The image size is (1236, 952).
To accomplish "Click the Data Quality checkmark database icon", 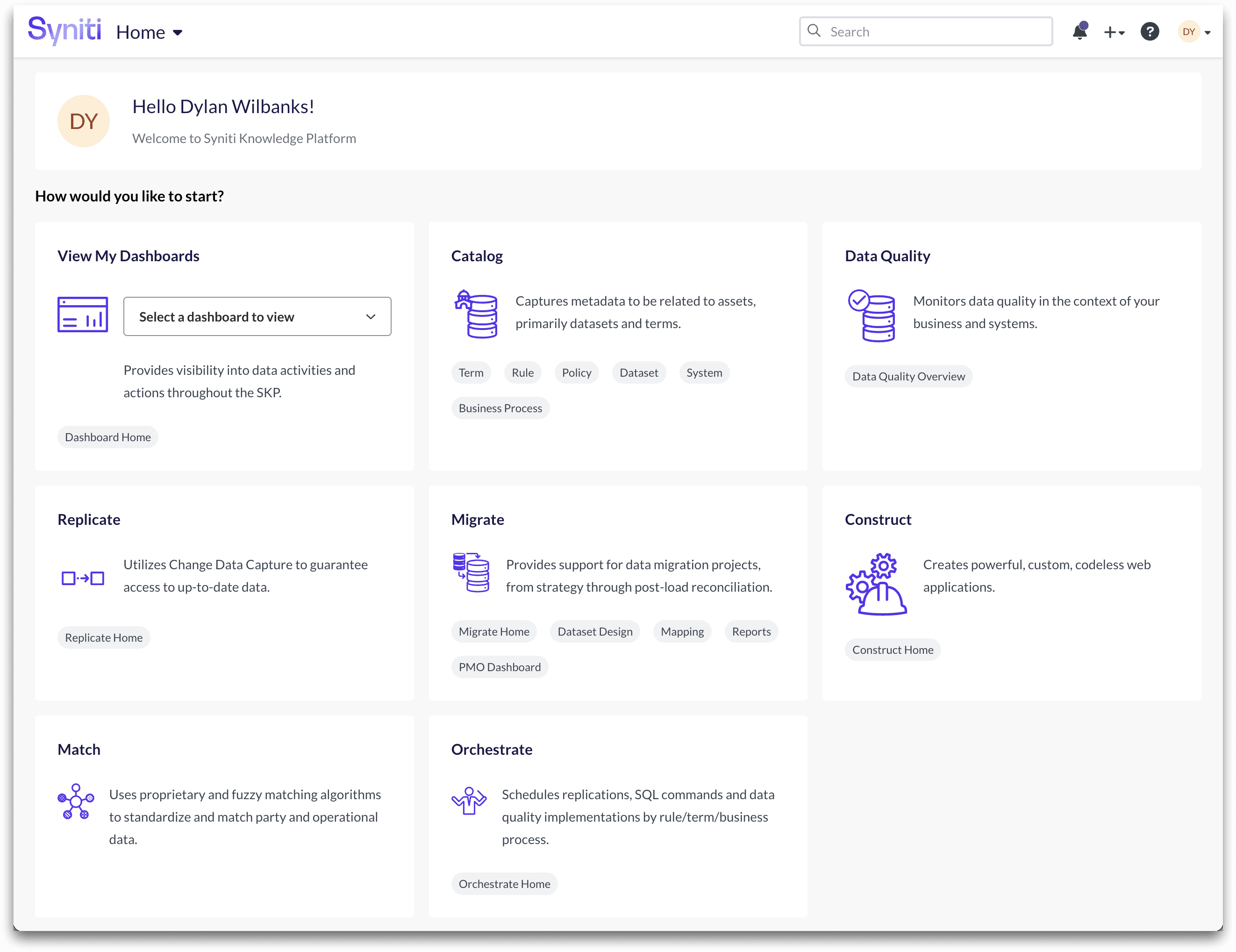I will point(872,315).
